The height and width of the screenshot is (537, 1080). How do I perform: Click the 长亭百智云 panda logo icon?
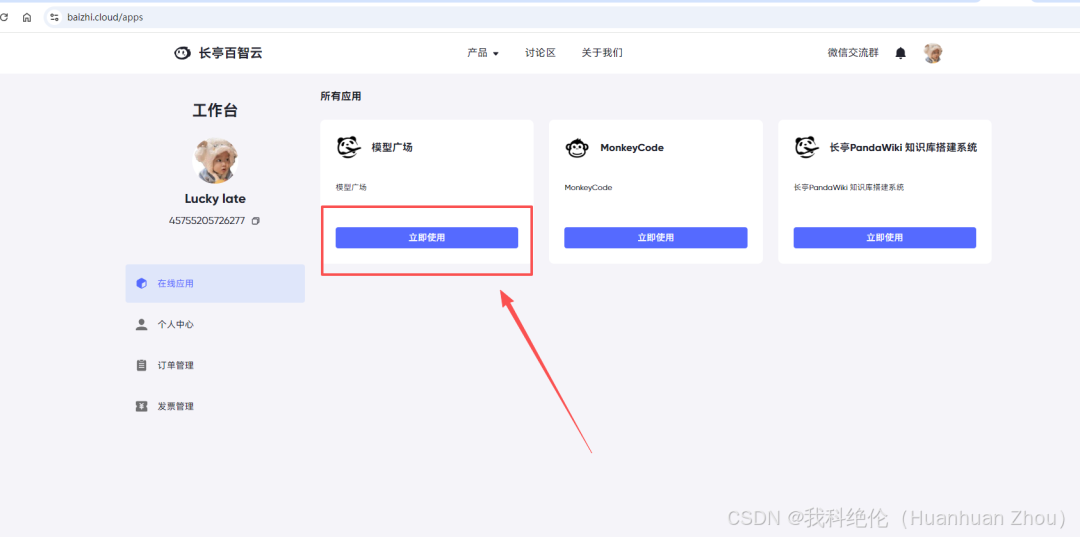[x=182, y=53]
